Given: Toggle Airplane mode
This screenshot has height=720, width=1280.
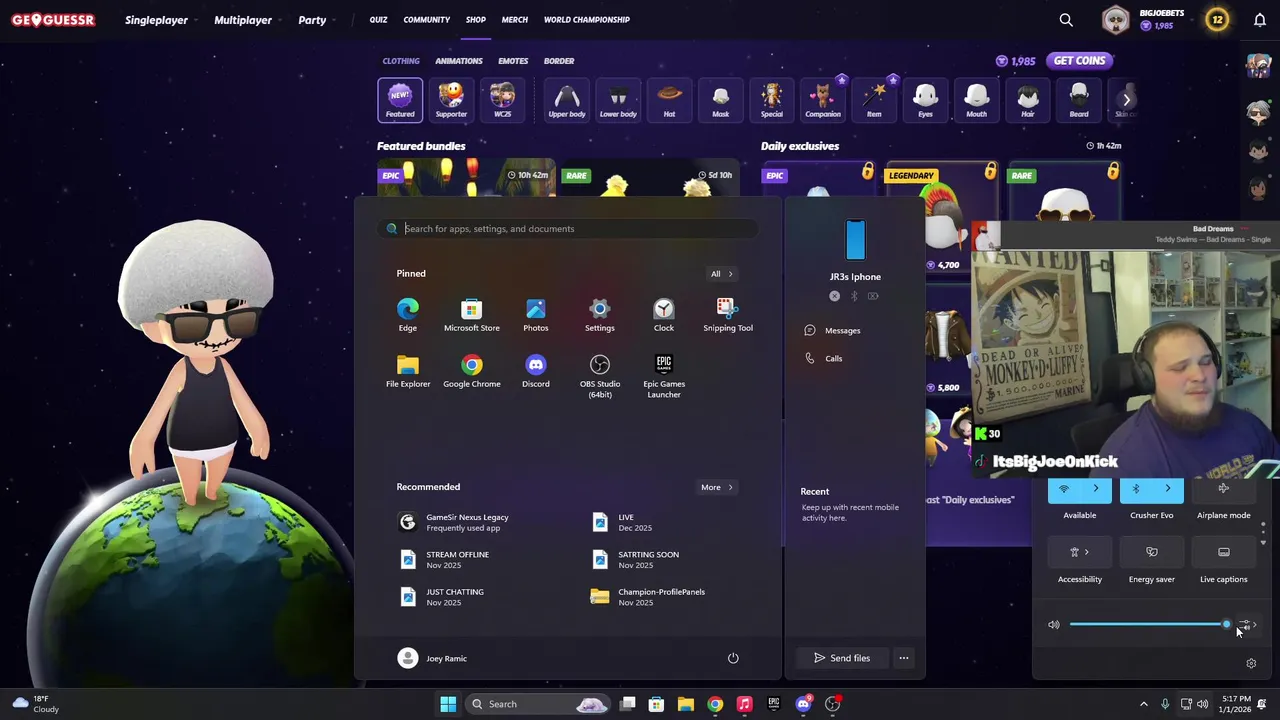Looking at the screenshot, I should click(x=1223, y=489).
